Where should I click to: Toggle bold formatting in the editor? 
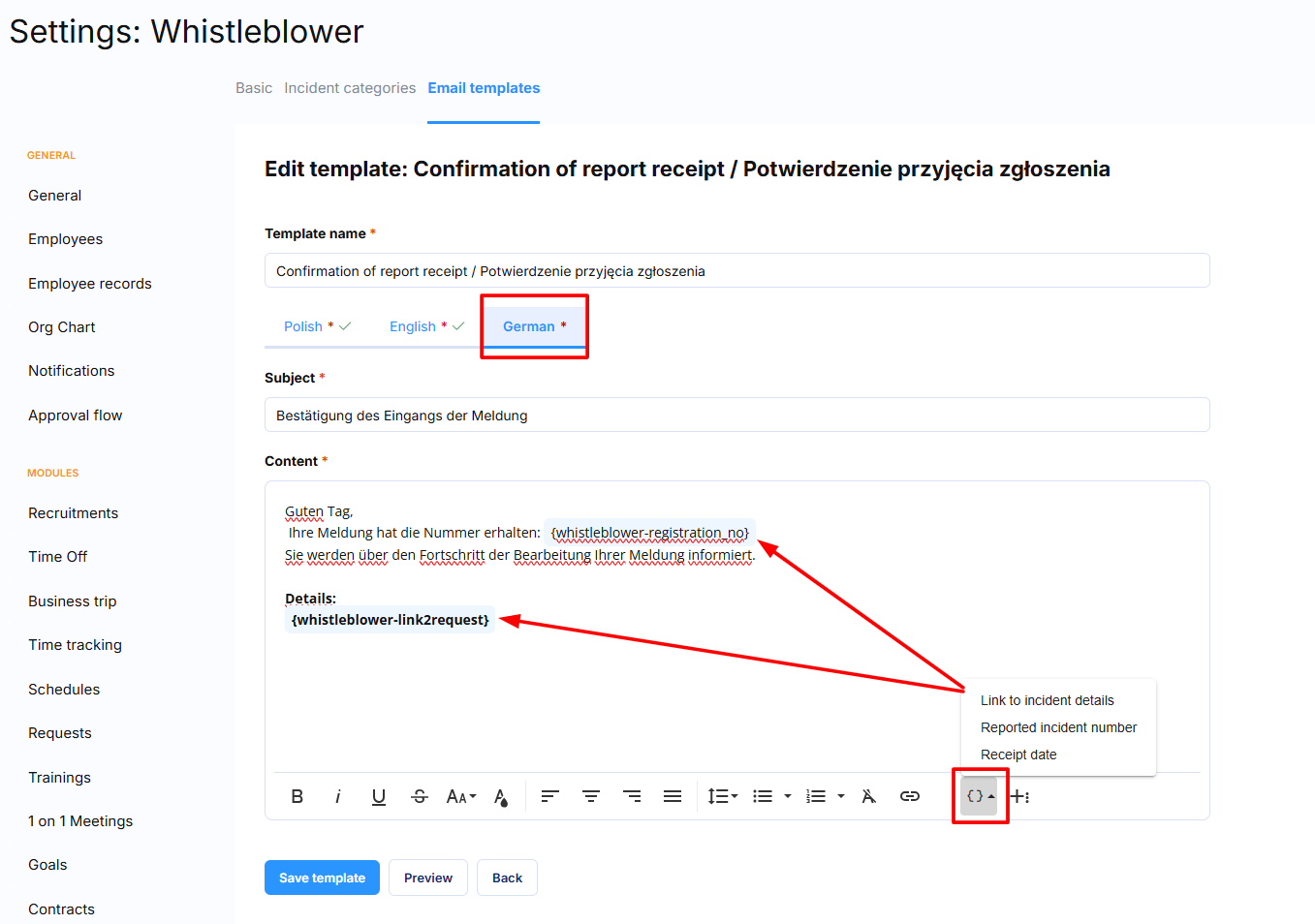pyautogui.click(x=297, y=796)
